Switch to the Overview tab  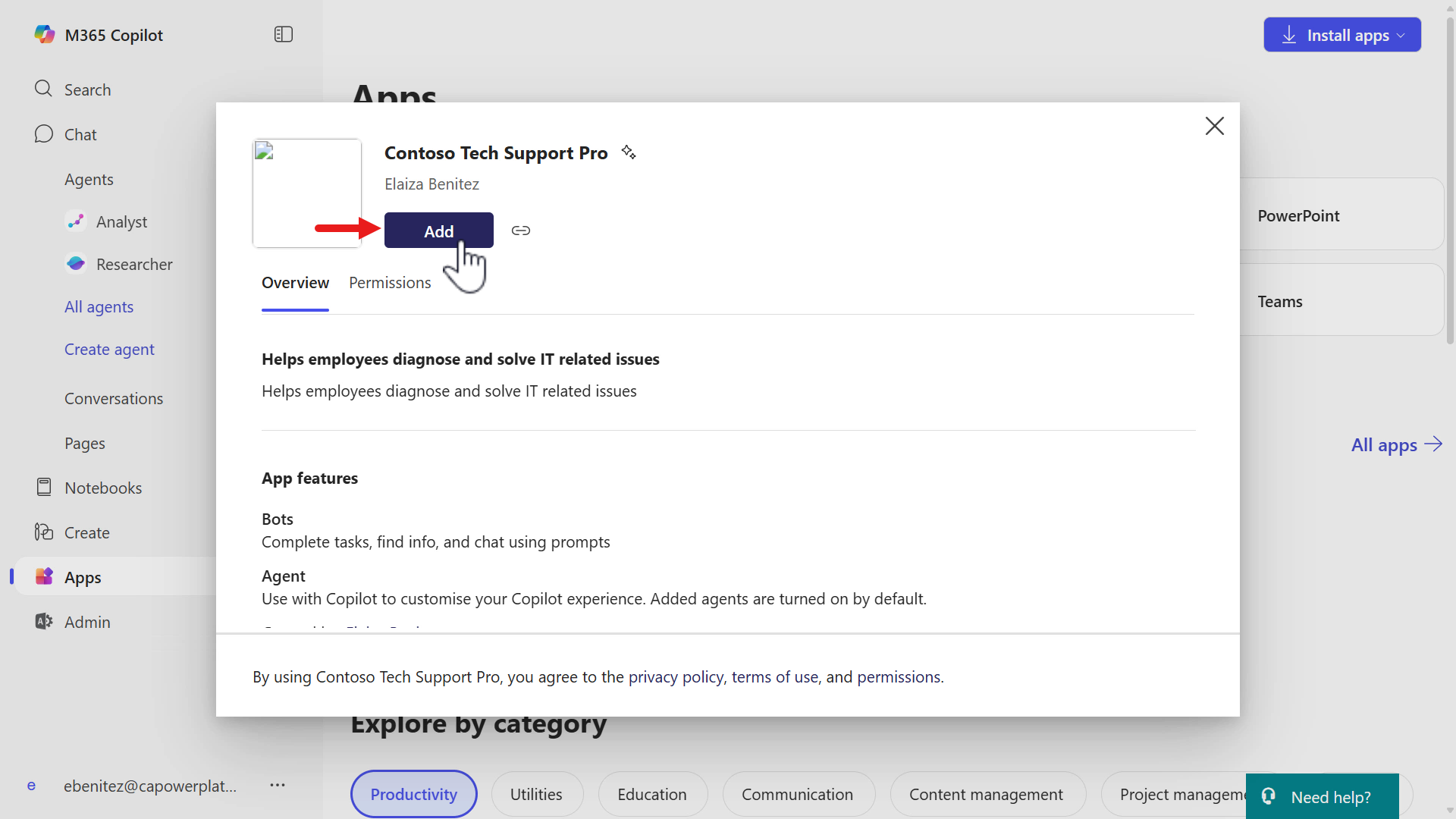[295, 281]
